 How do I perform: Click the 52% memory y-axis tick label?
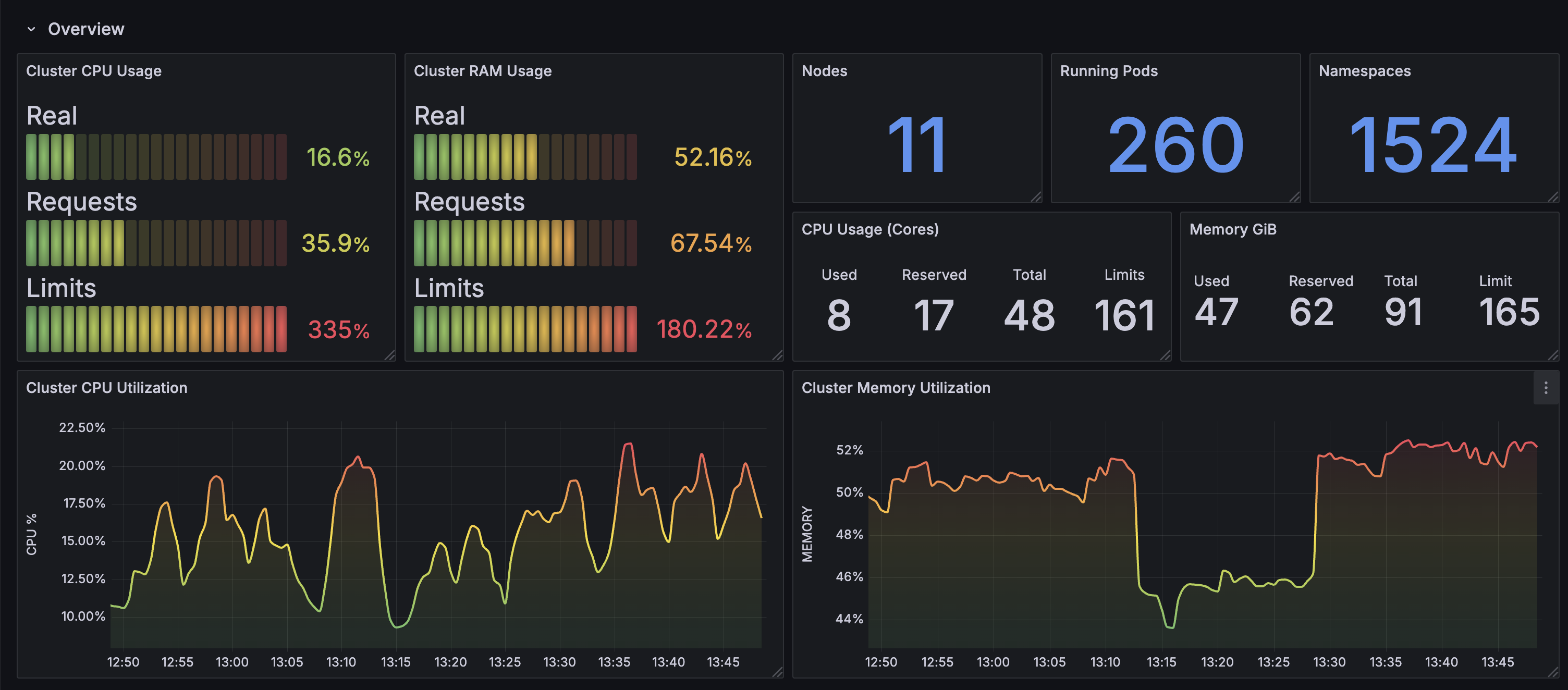coord(850,450)
